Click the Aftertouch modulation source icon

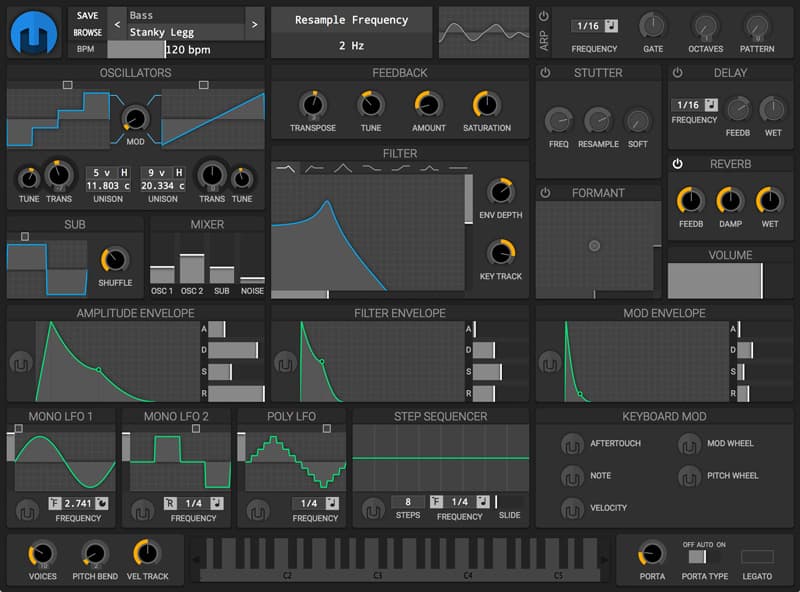[572, 444]
